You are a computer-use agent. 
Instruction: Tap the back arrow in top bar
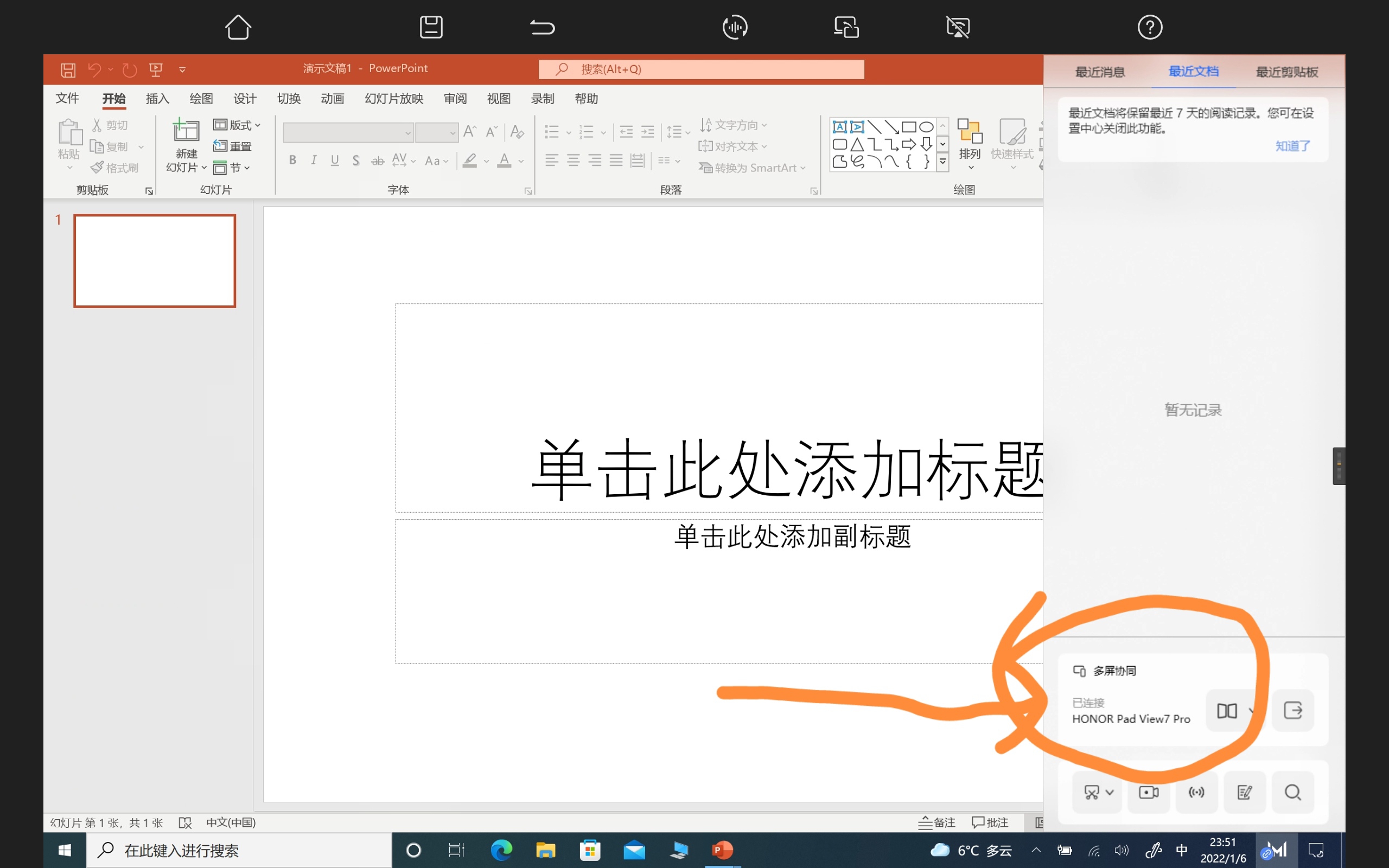542,27
